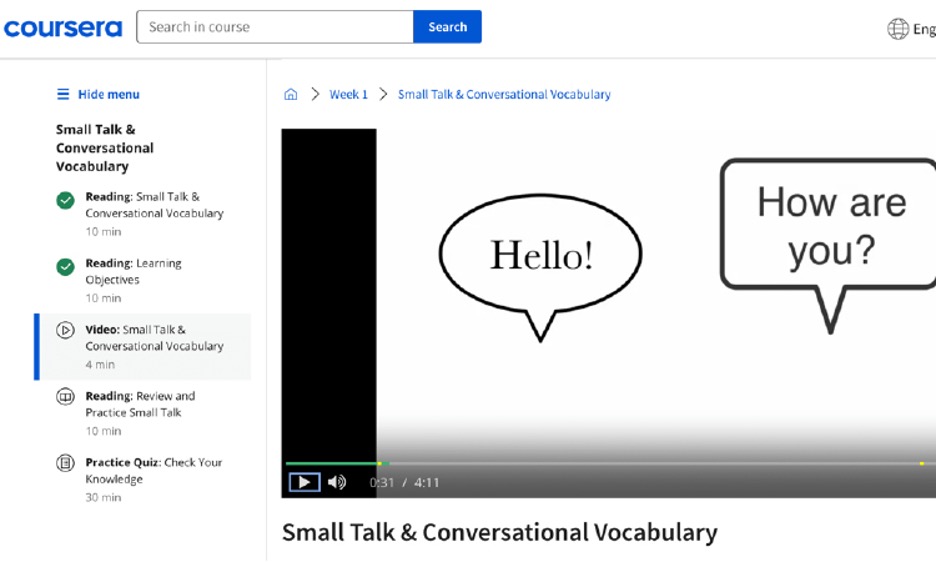Click the video play-circle icon in sidebar

[65, 330]
